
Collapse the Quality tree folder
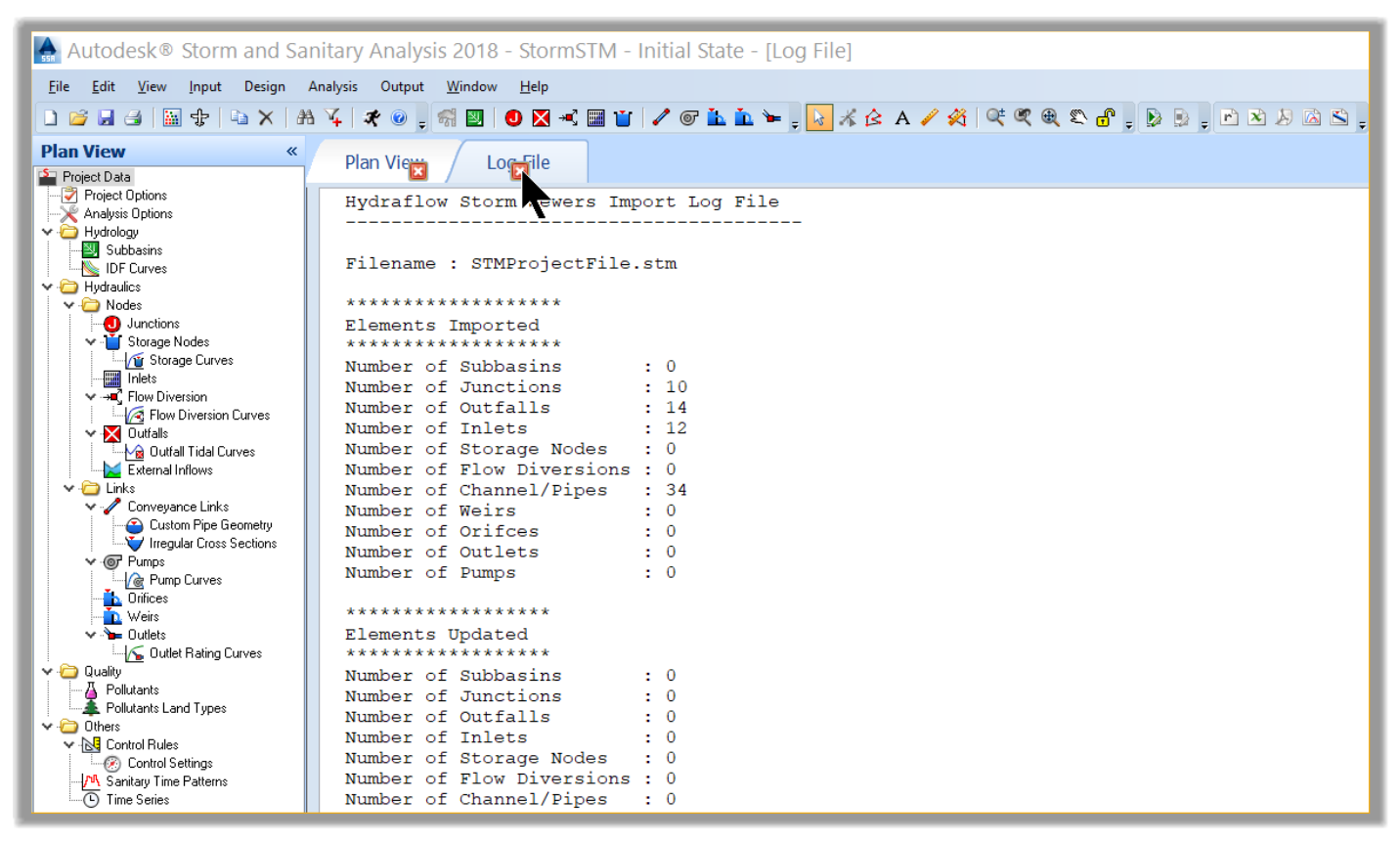tap(47, 671)
